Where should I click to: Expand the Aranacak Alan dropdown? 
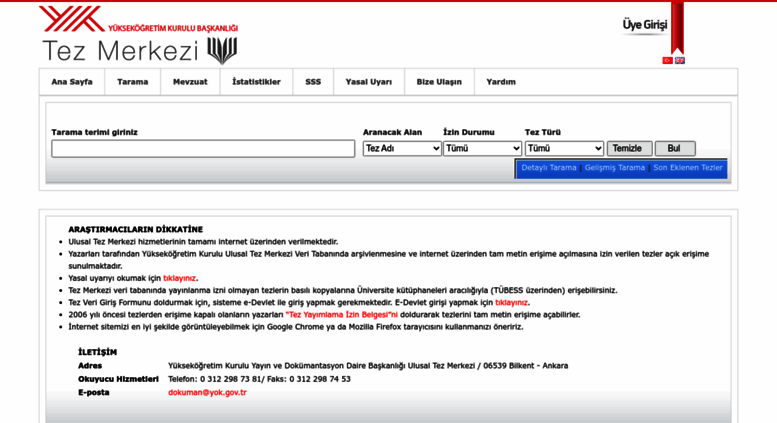click(402, 148)
